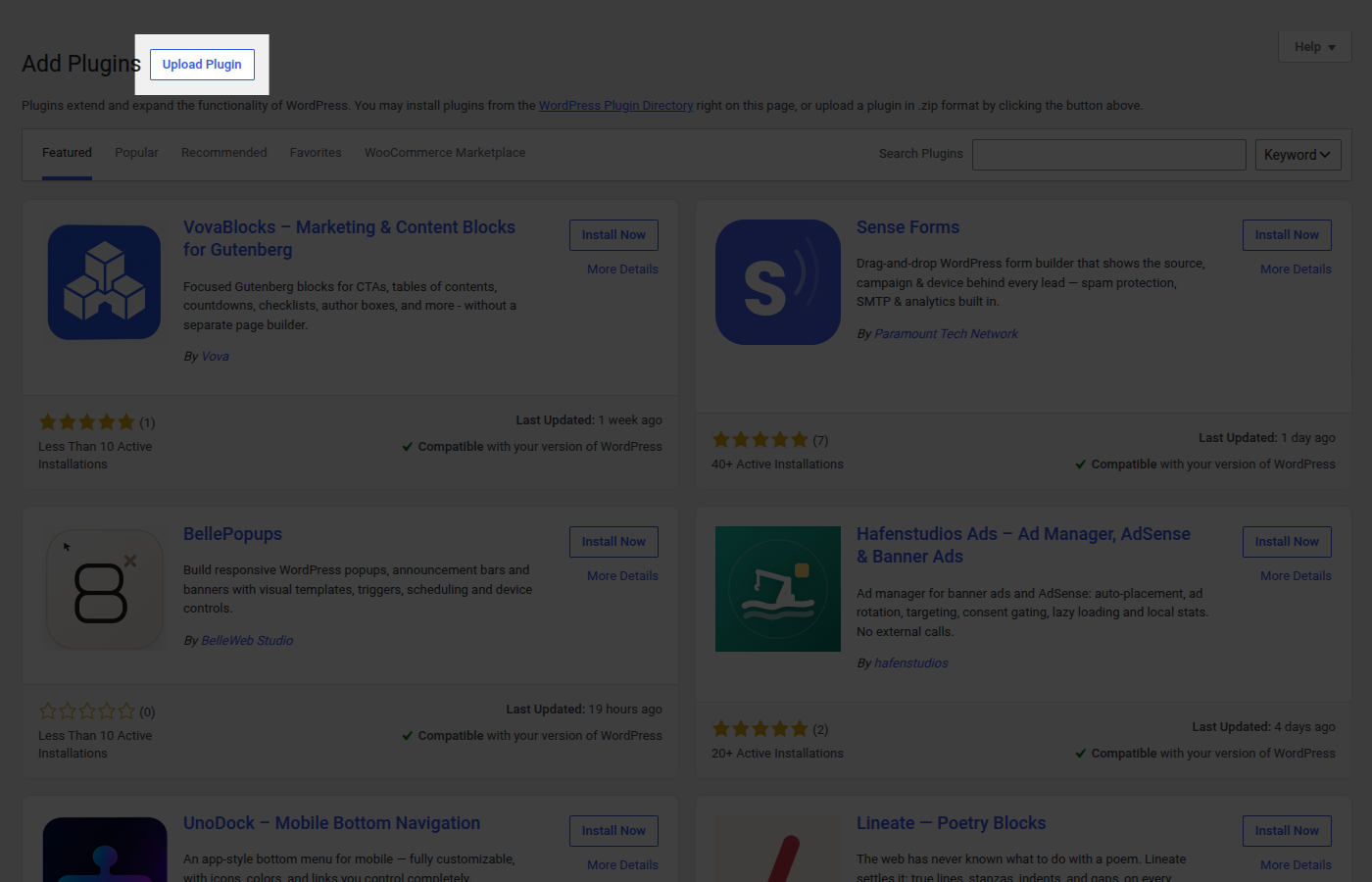Viewport: 1372px width, 882px height.
Task: Open the Help dropdown
Action: [1314, 47]
